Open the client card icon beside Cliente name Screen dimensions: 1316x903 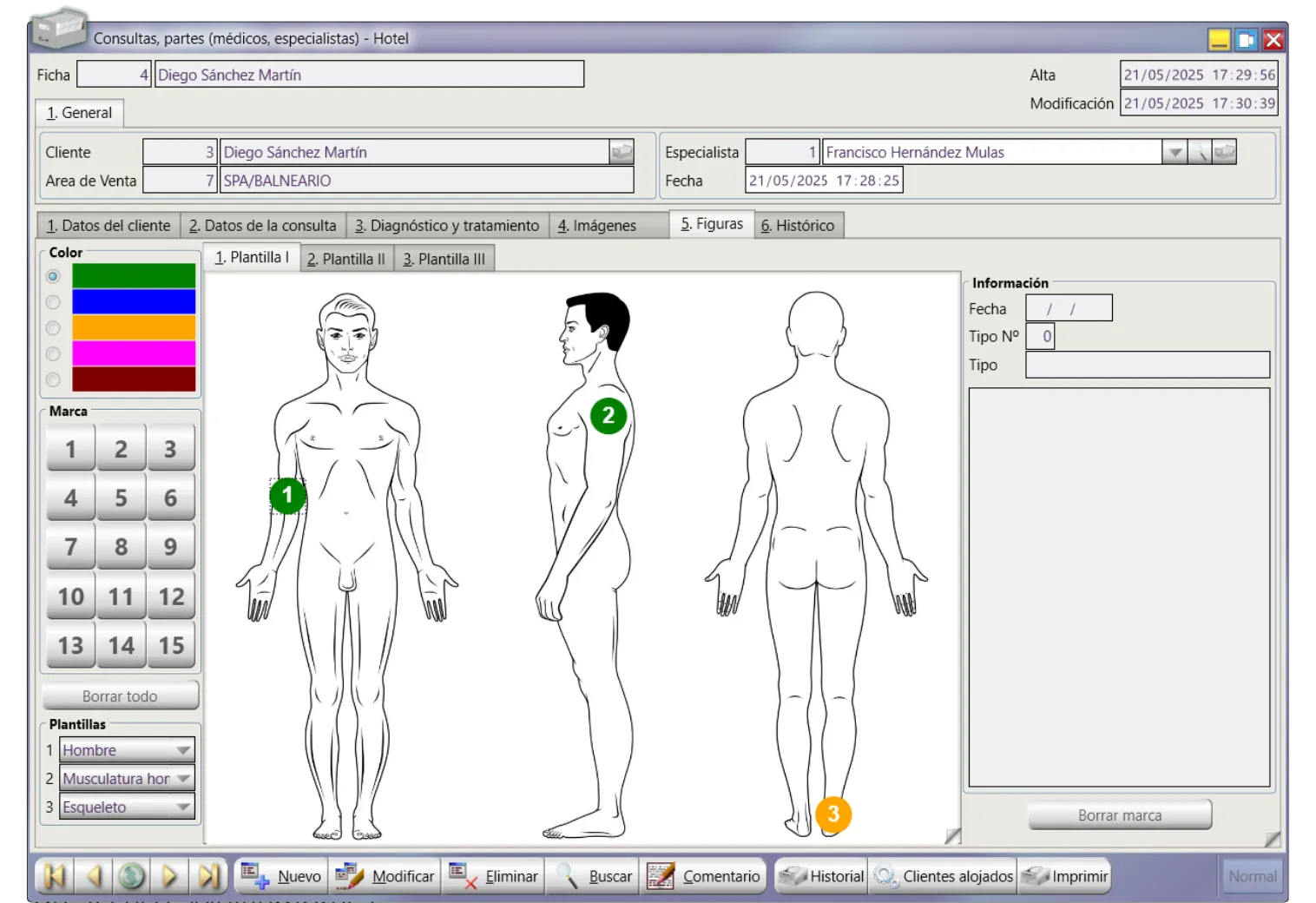pos(622,152)
